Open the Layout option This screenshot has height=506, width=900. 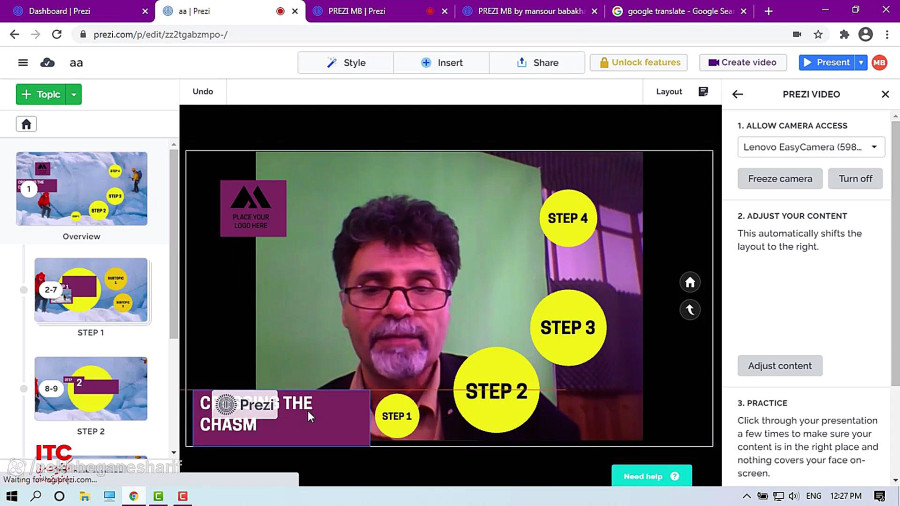pos(669,92)
